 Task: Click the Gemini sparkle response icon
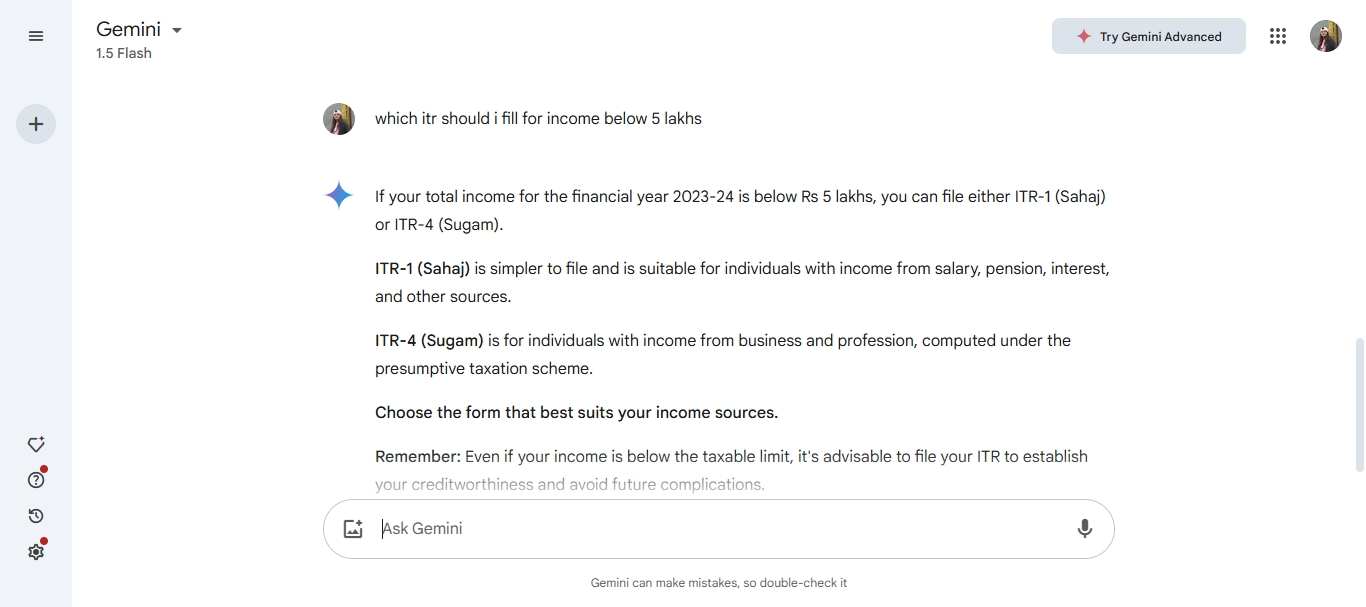coord(339,196)
